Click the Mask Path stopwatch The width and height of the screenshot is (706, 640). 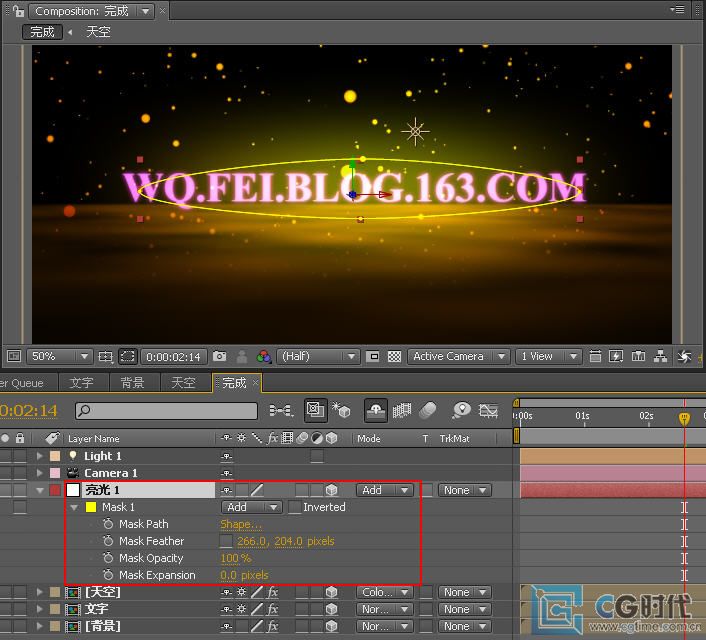point(108,524)
